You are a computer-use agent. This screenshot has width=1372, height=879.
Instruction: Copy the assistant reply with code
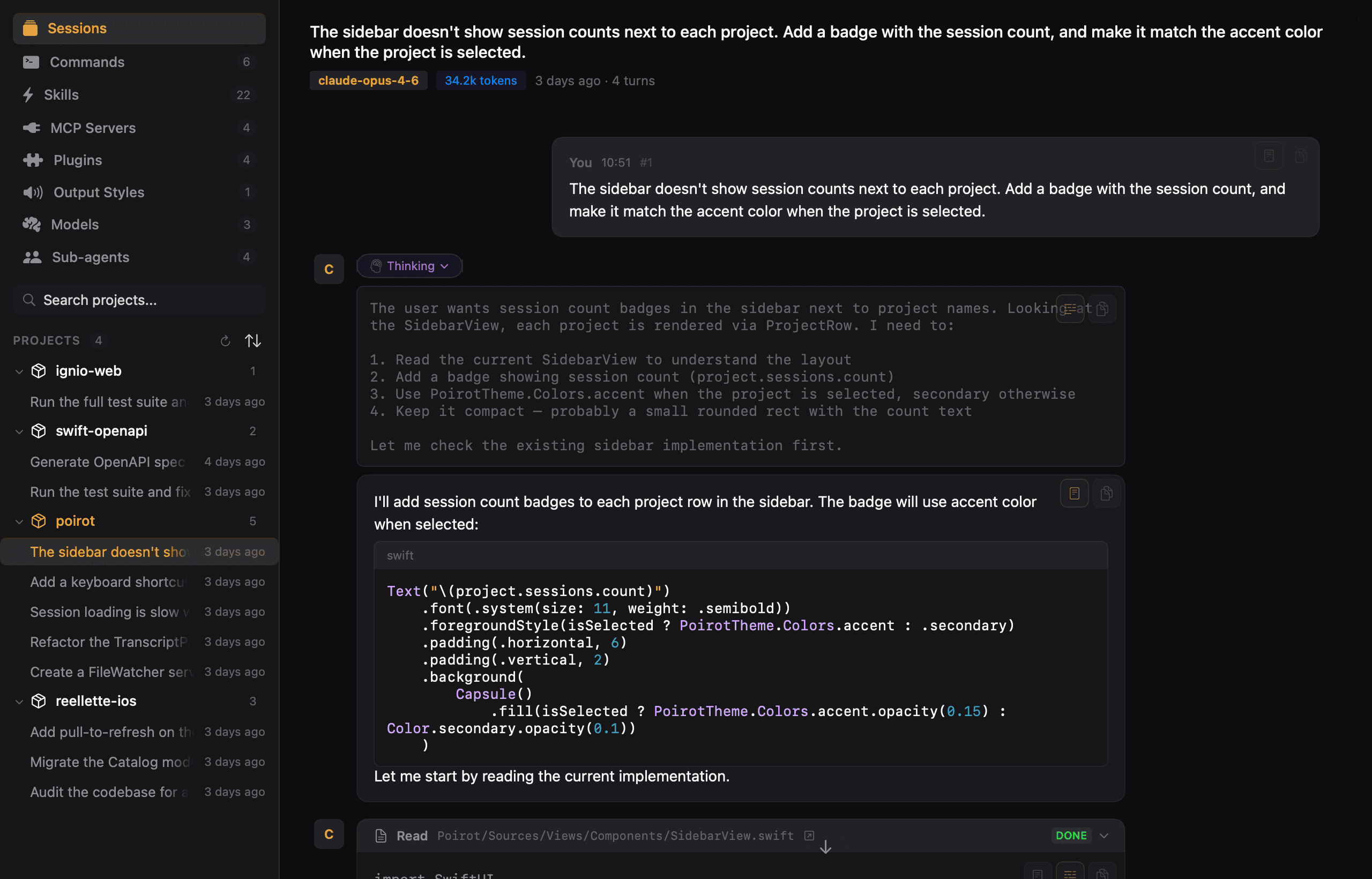pyautogui.click(x=1106, y=493)
